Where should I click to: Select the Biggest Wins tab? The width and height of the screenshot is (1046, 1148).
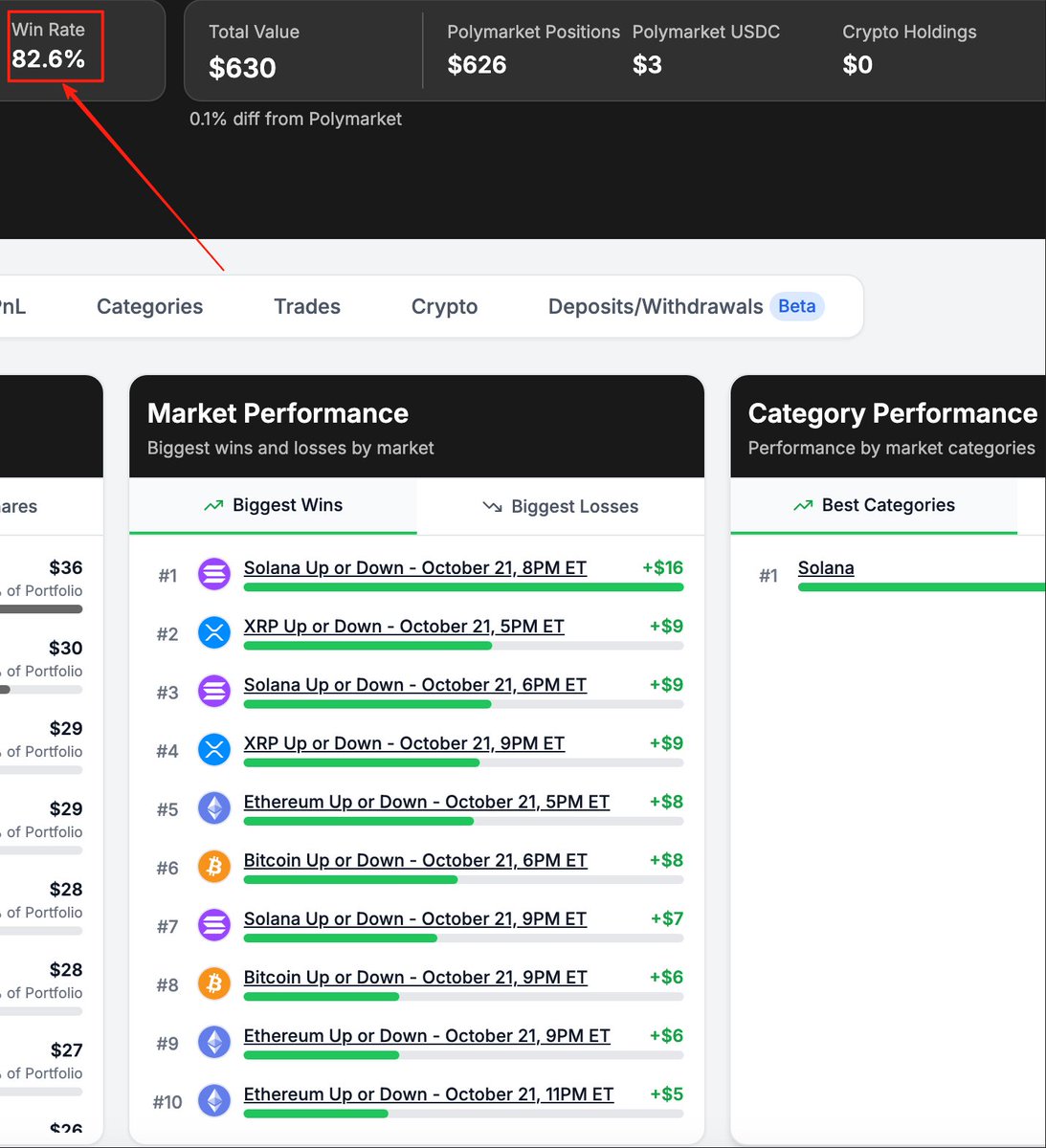pyautogui.click(x=274, y=505)
